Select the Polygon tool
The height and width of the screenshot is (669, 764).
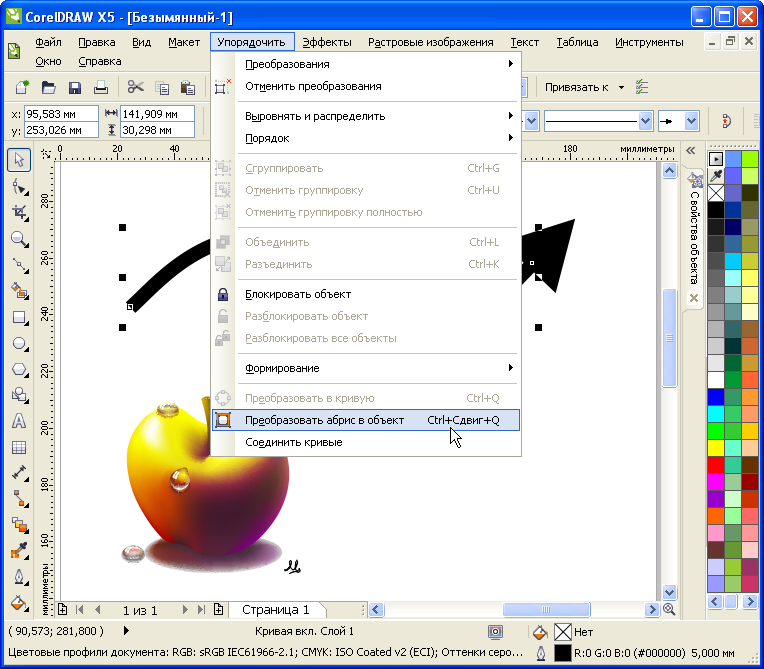pyautogui.click(x=19, y=369)
